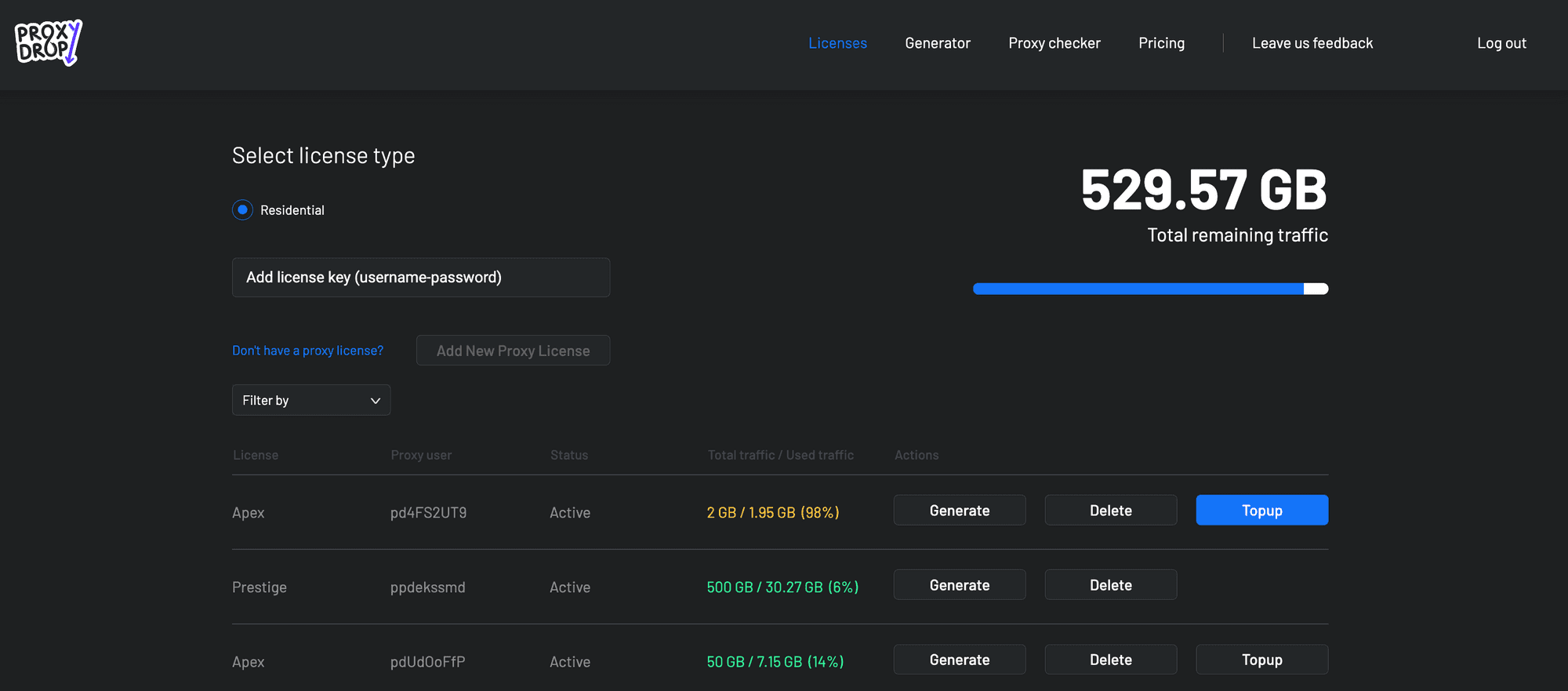Click the pd4FS2UT9 proxy user text
This screenshot has width=1568, height=691.
coord(428,513)
